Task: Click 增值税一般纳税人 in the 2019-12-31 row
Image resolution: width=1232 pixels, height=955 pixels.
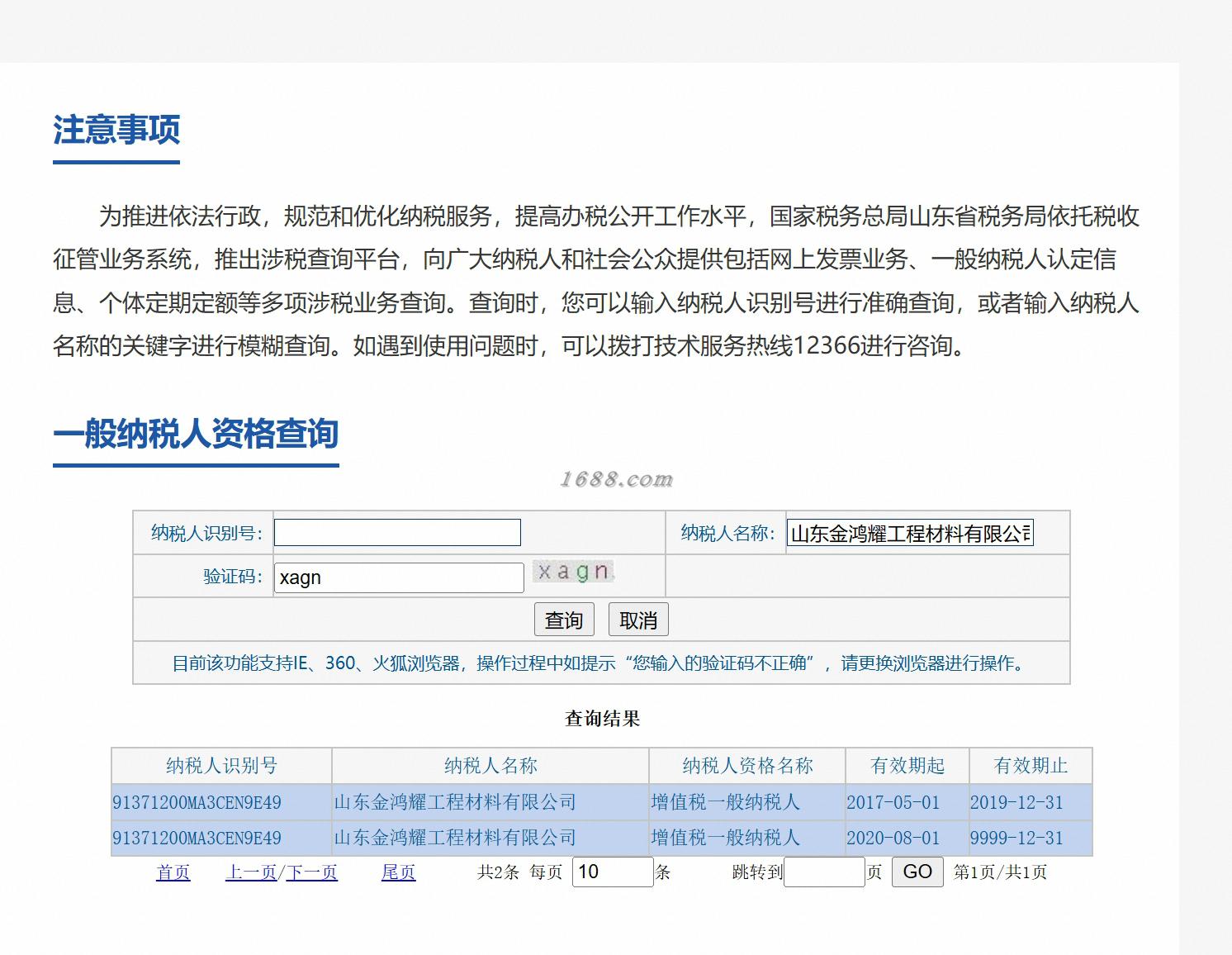Action: 725,802
